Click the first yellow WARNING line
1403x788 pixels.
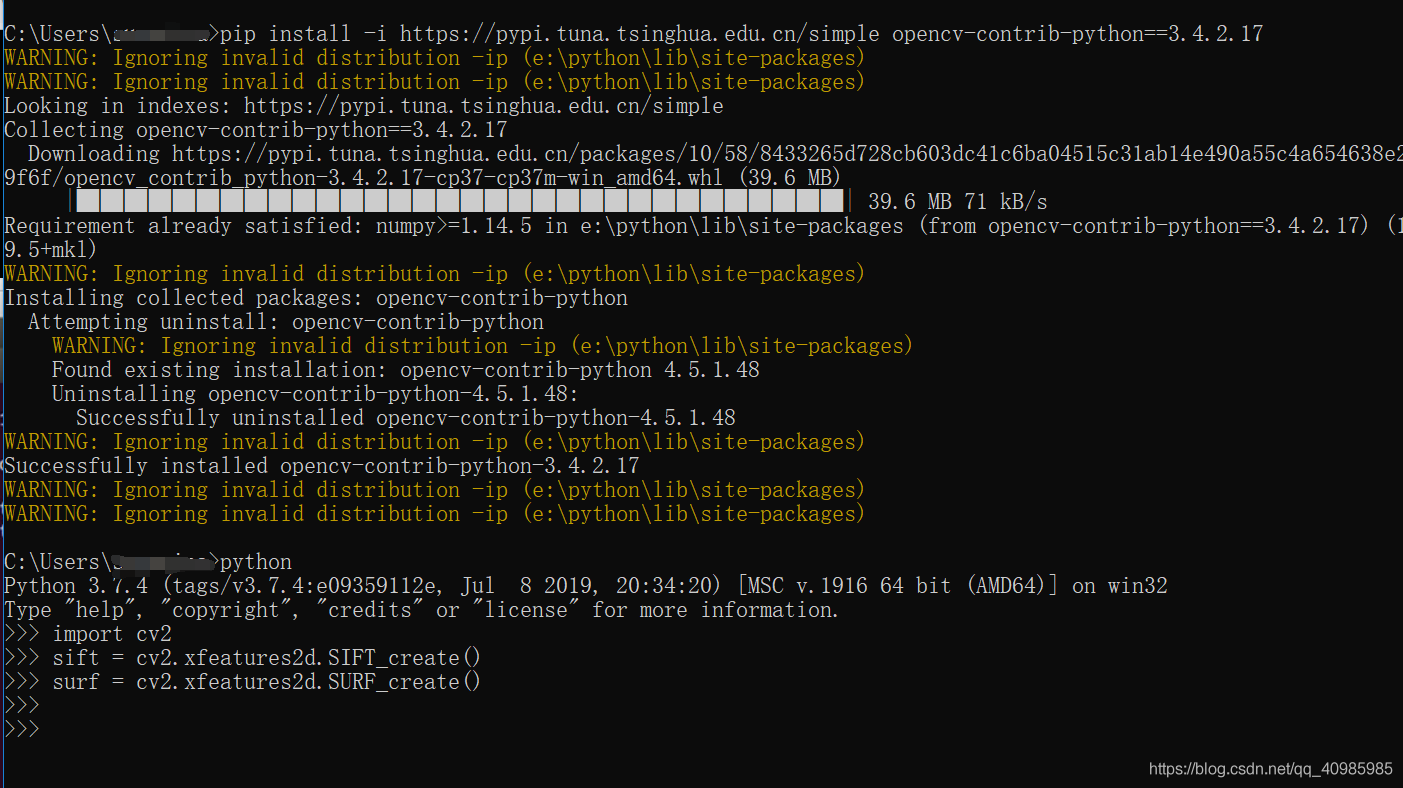pyautogui.click(x=434, y=57)
